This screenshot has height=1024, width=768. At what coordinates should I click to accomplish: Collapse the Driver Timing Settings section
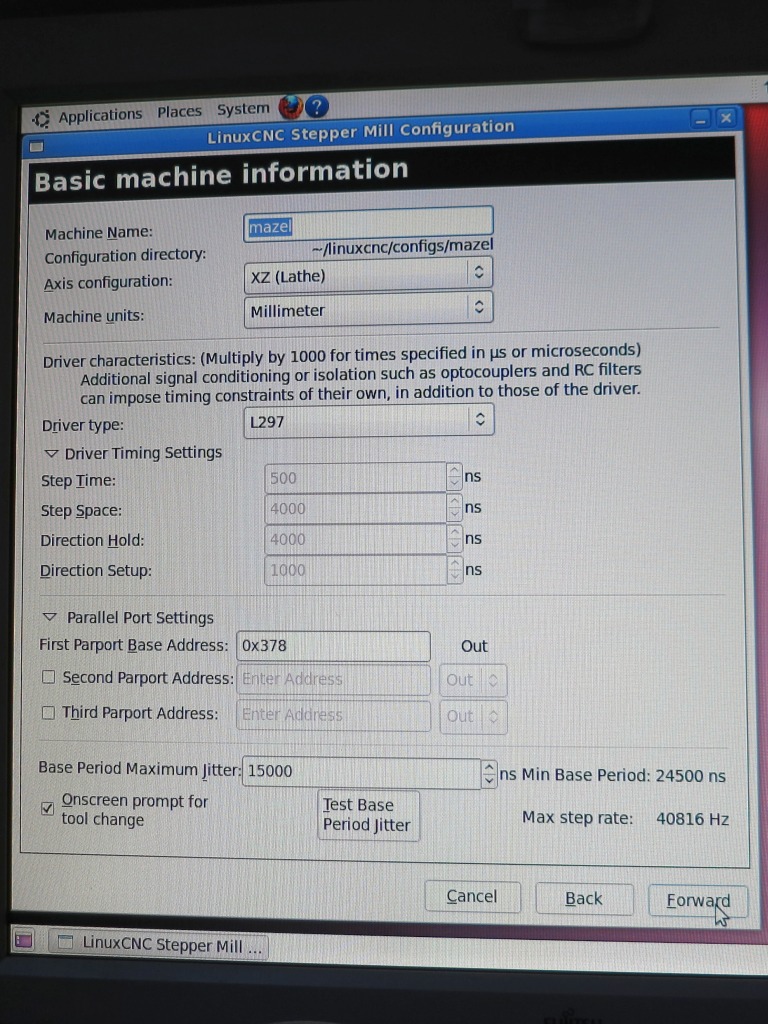point(51,453)
